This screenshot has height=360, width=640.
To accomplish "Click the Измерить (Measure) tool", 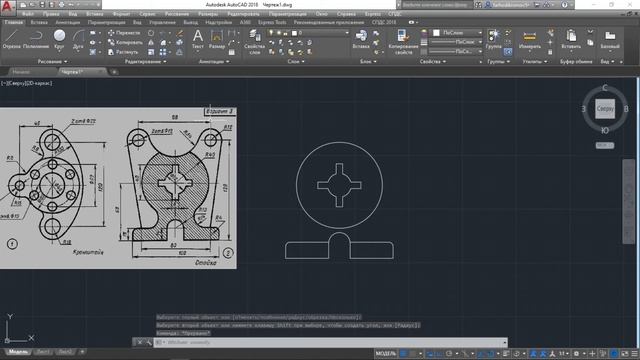I will (529, 39).
